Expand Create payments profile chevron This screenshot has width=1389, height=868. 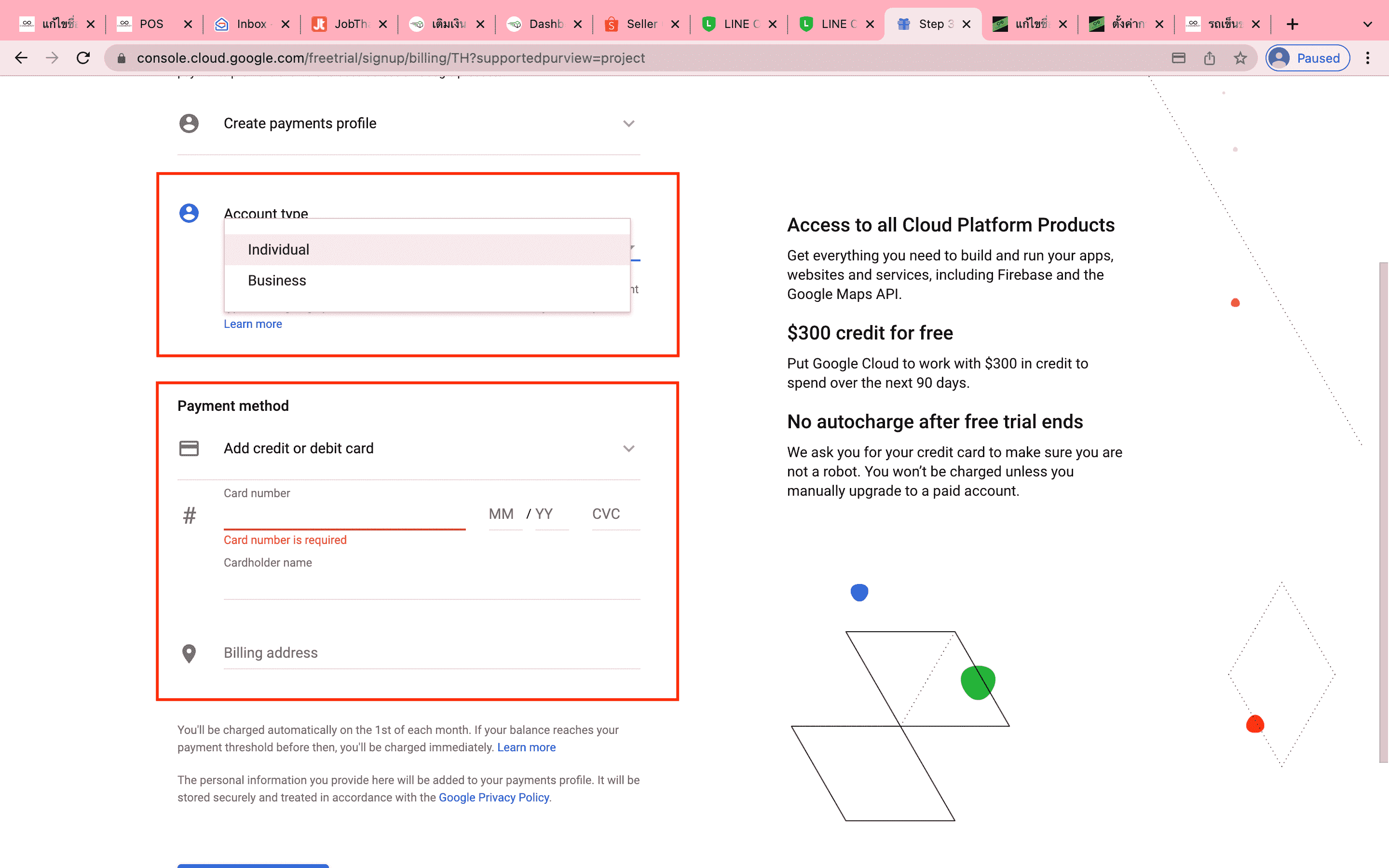628,123
